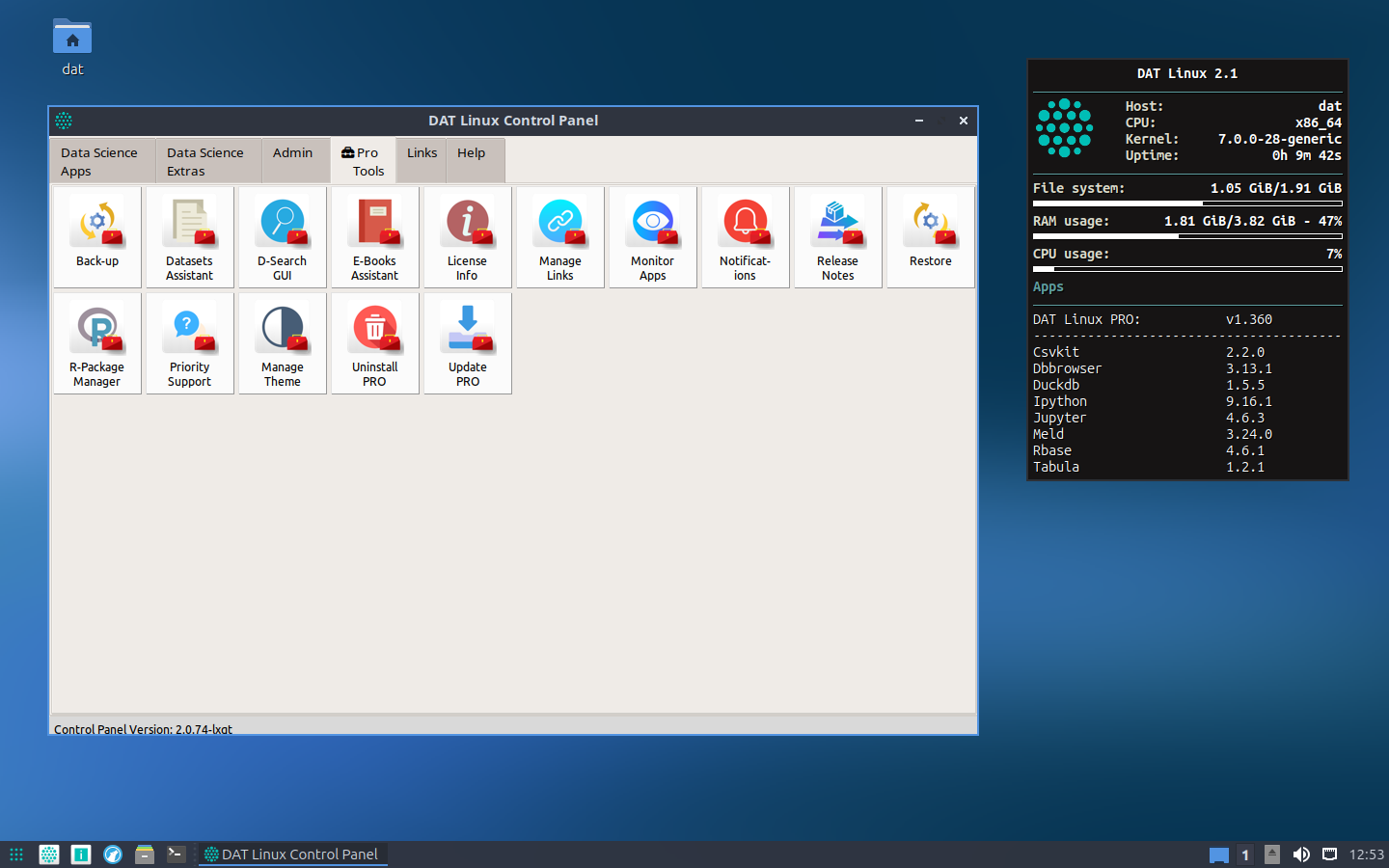1389x868 pixels.
Task: Launch the web browser from taskbar
Action: click(x=113, y=854)
